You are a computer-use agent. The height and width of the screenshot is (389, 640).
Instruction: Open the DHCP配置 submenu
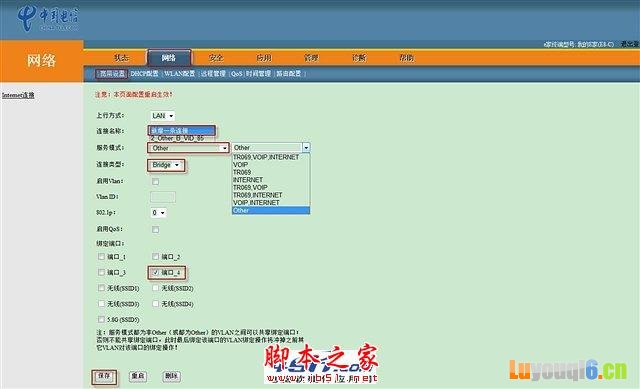click(x=144, y=74)
